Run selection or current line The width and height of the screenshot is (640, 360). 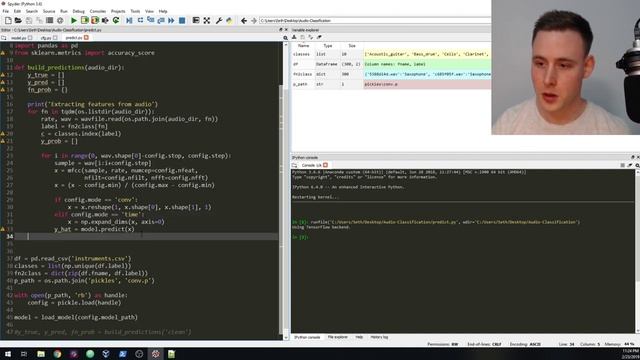[105, 20]
